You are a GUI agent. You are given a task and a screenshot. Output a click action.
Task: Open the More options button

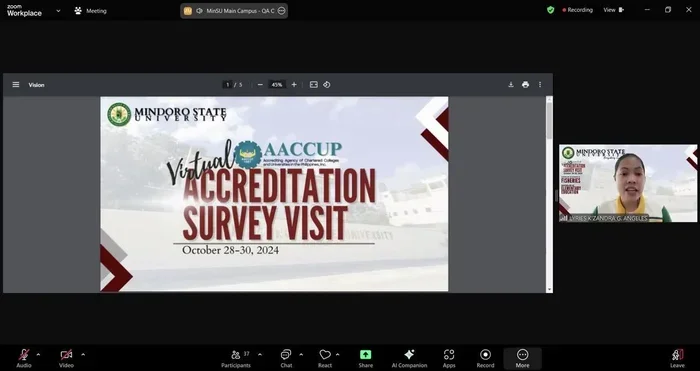(x=522, y=358)
